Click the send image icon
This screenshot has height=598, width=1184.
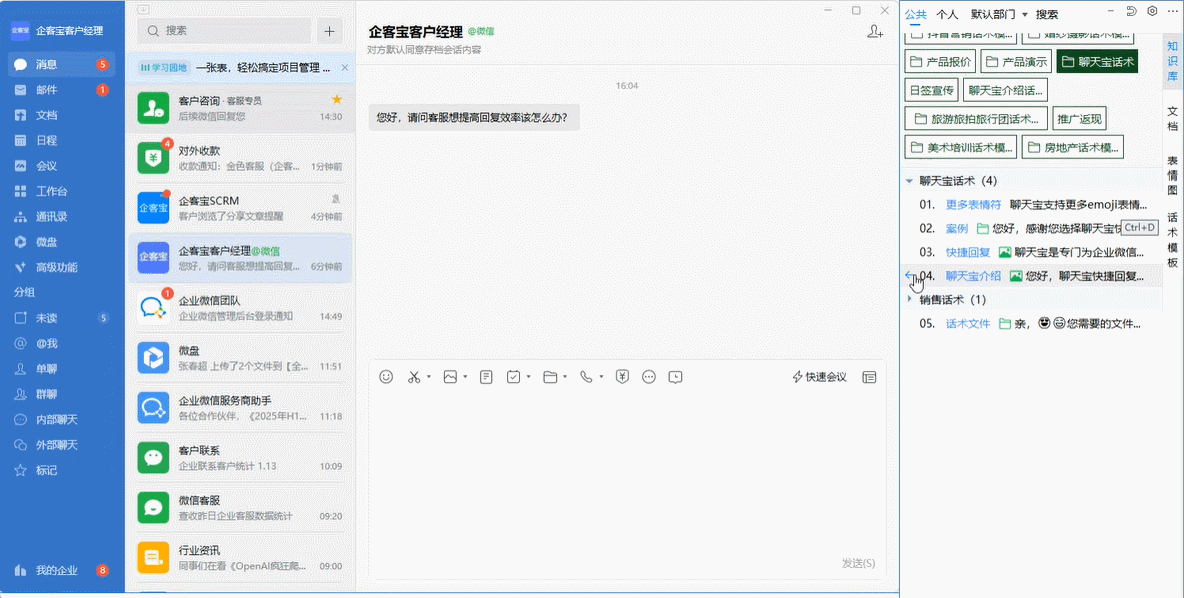(x=450, y=377)
